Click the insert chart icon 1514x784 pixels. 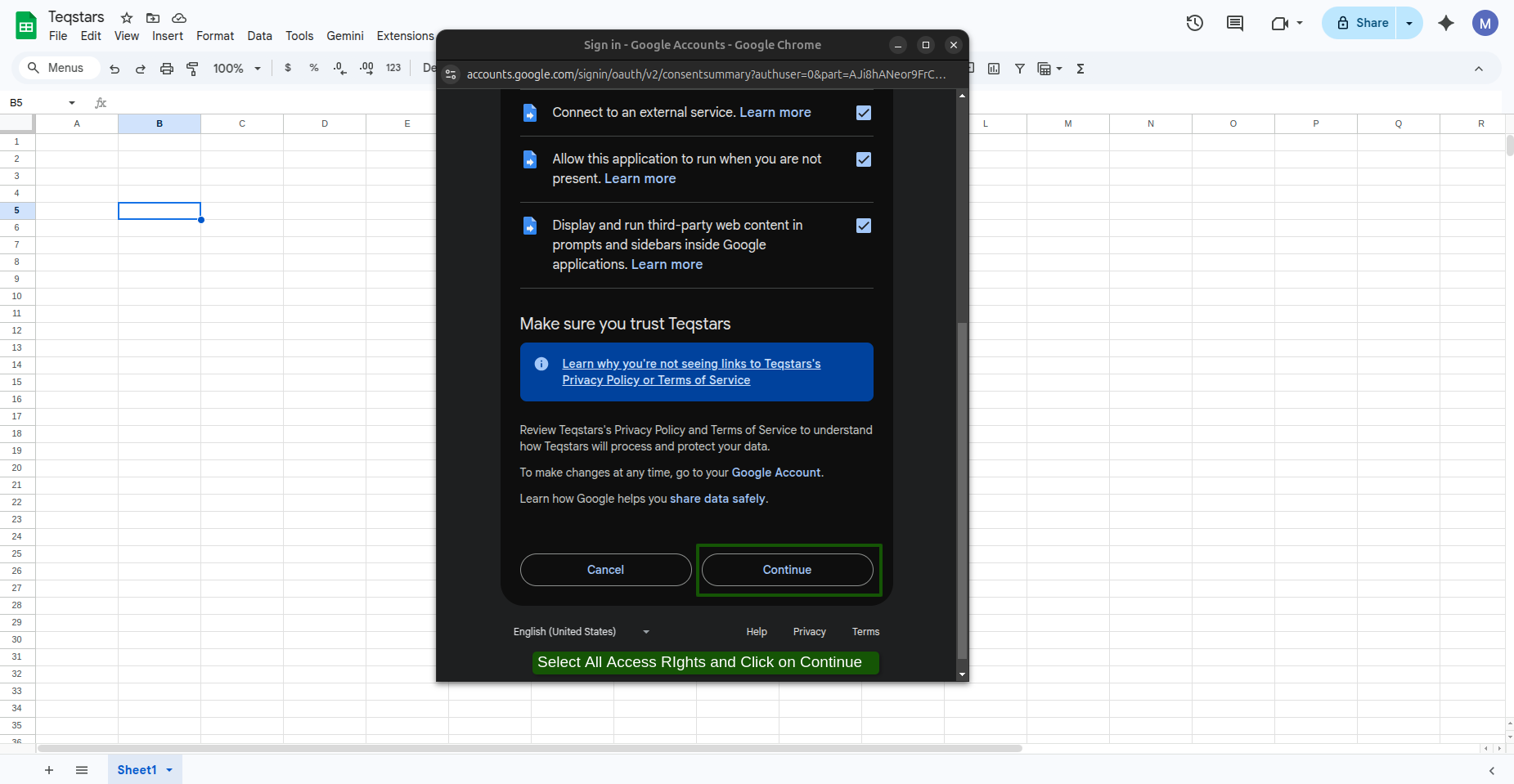pos(994,69)
